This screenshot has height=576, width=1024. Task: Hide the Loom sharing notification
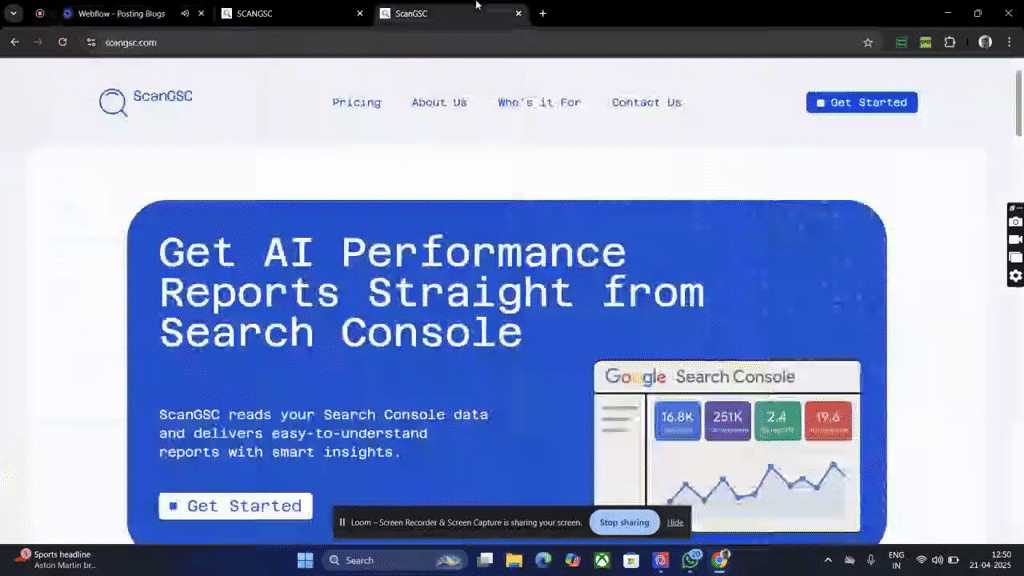[x=675, y=522]
